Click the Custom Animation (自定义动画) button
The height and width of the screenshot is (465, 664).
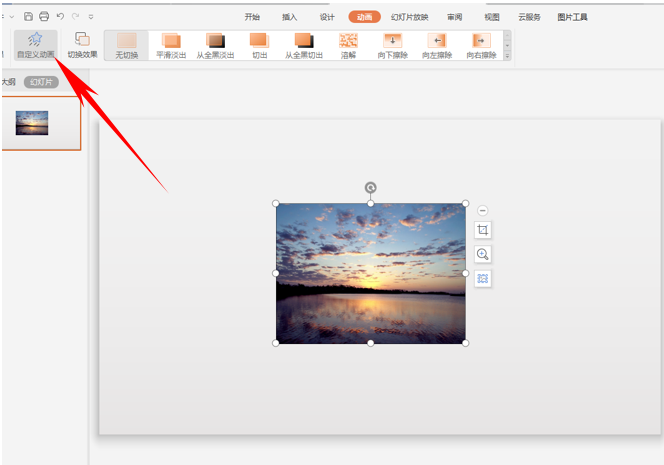(x=36, y=45)
